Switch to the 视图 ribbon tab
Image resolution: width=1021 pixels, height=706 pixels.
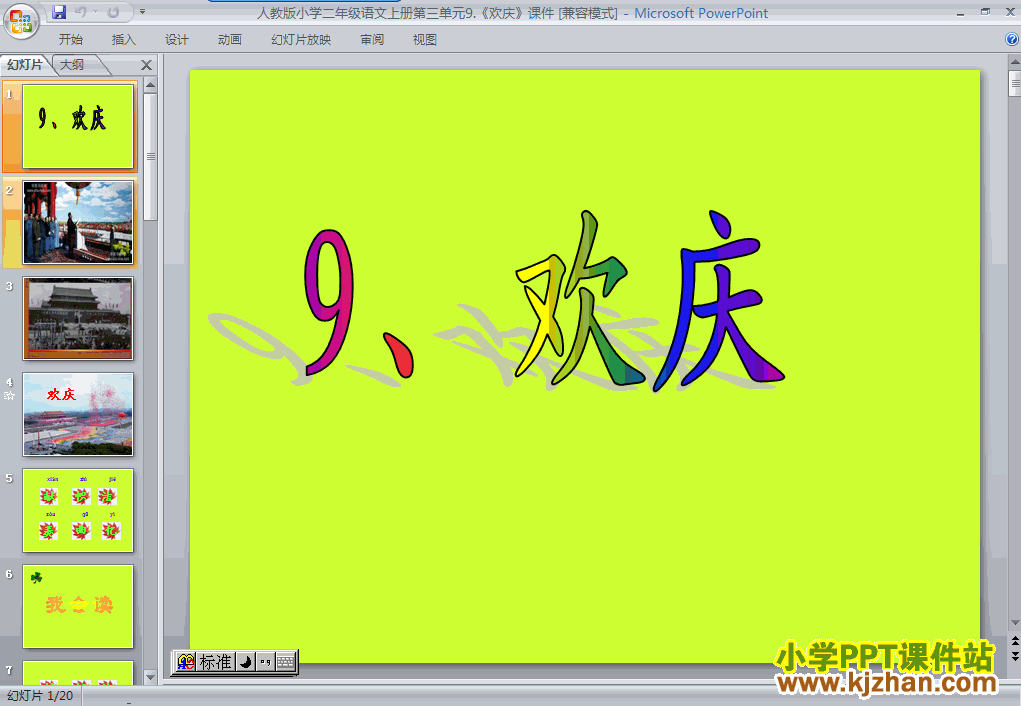[425, 40]
